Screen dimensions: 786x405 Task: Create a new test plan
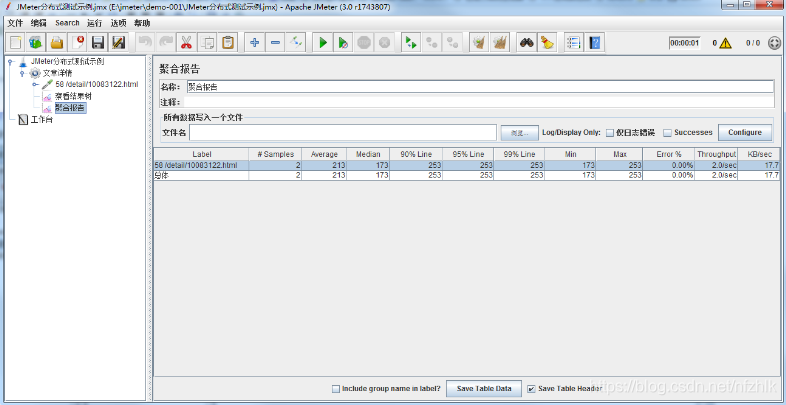pyautogui.click(x=16, y=43)
